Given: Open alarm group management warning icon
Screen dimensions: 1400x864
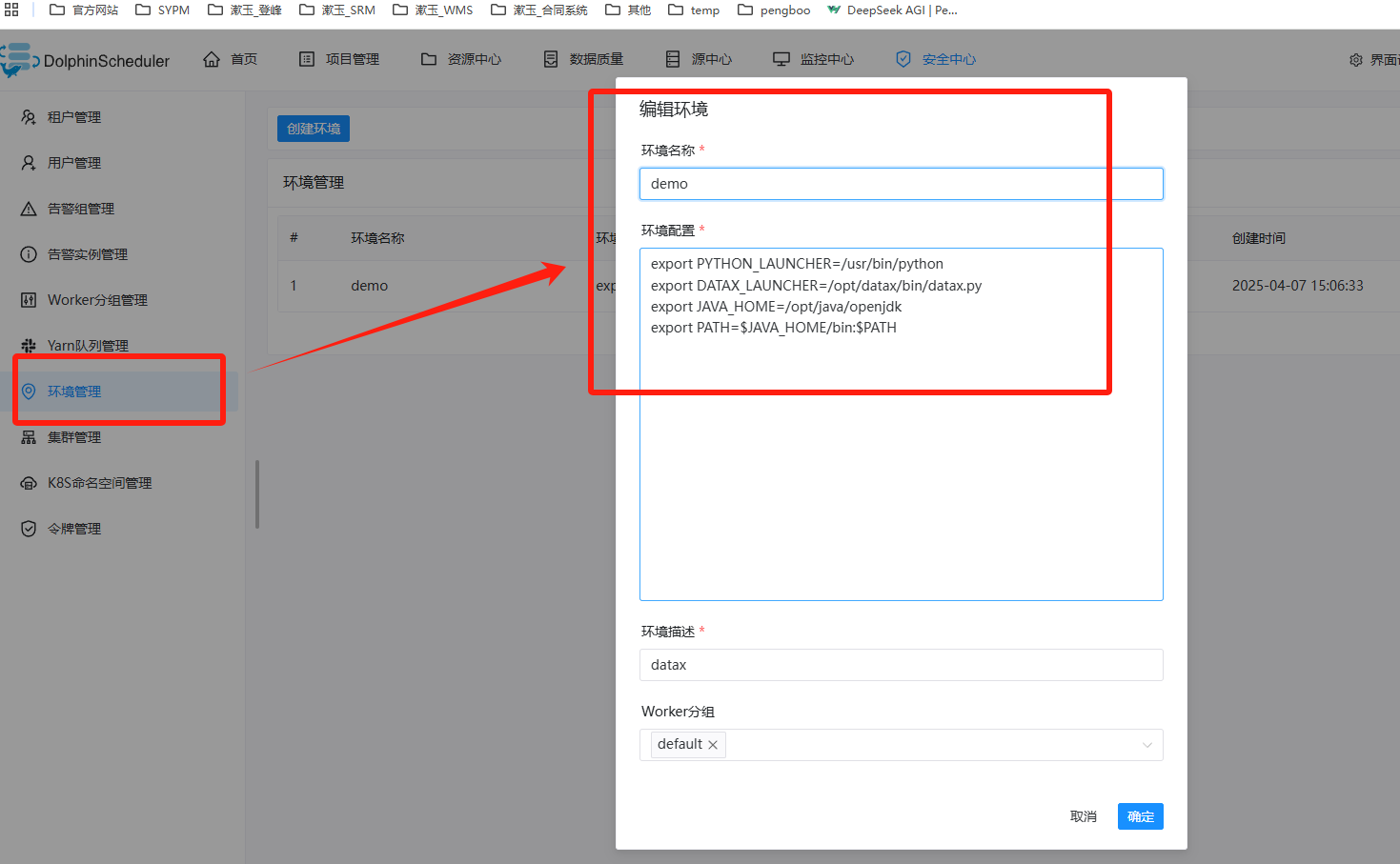Looking at the screenshot, I should (29, 209).
